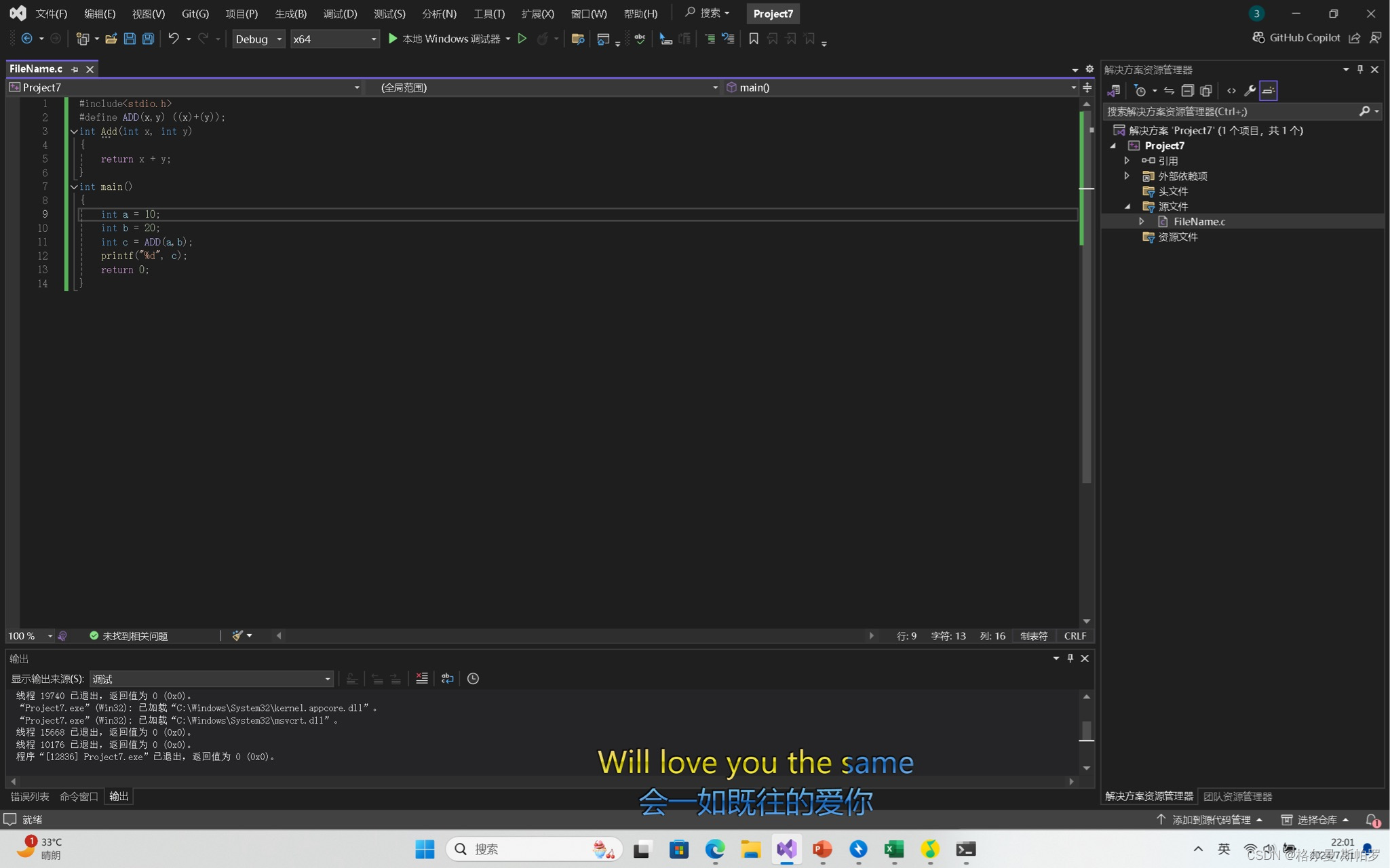Click the spell checker abc icon
This screenshot has height=868, width=1390.
640,39
